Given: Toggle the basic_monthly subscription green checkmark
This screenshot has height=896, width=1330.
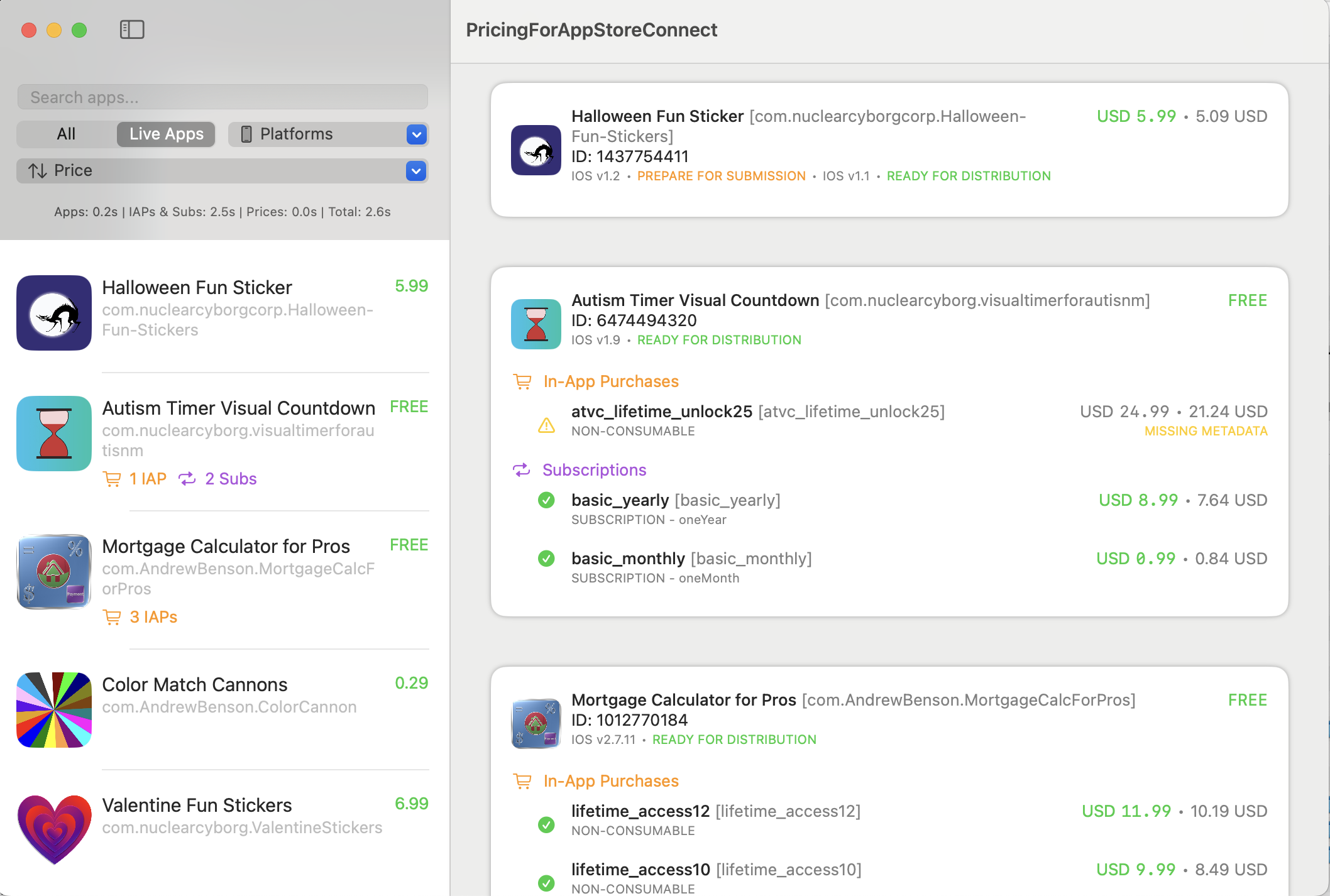Looking at the screenshot, I should pyautogui.click(x=547, y=558).
